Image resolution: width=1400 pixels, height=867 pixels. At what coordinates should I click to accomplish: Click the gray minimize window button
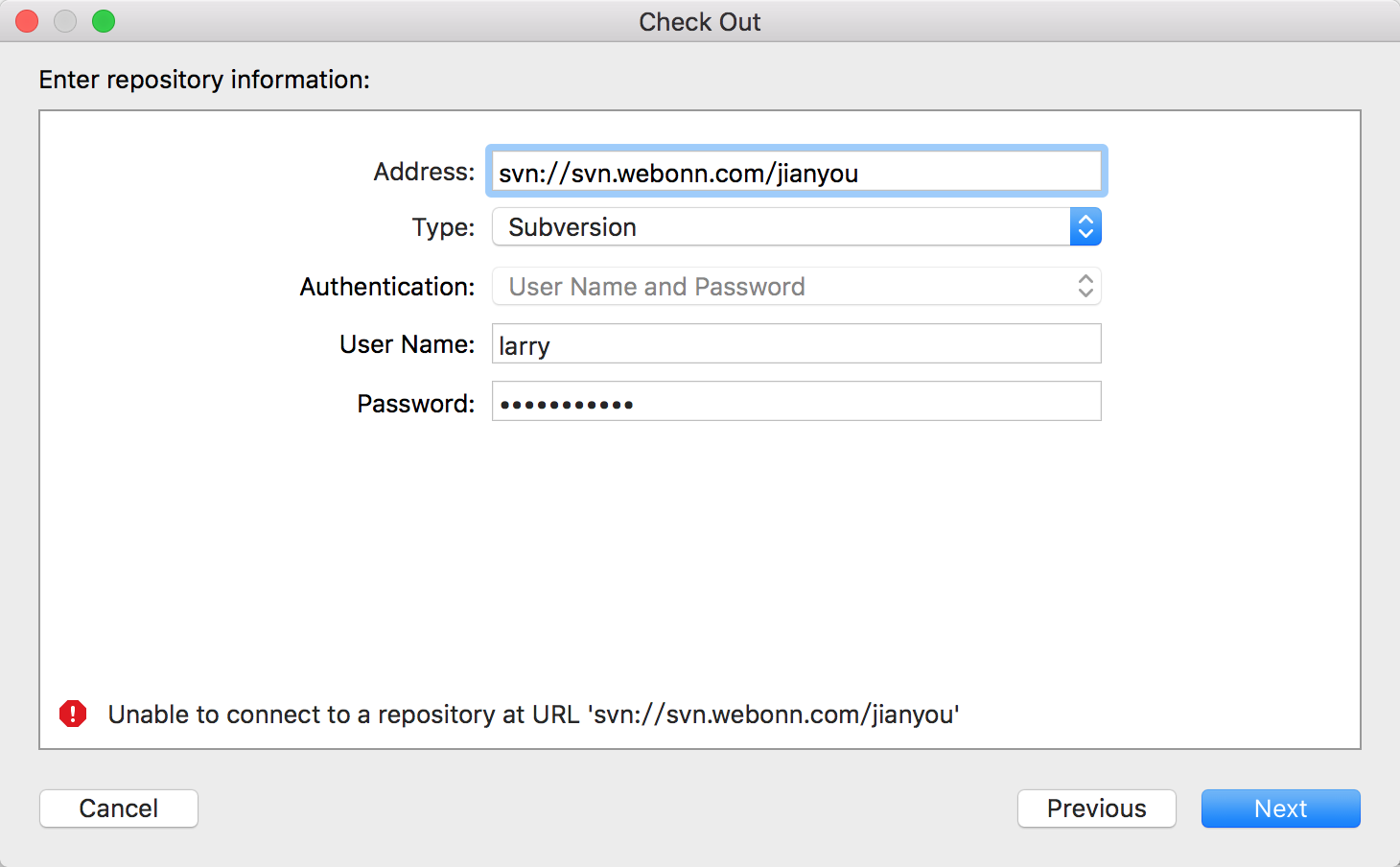coord(65,21)
